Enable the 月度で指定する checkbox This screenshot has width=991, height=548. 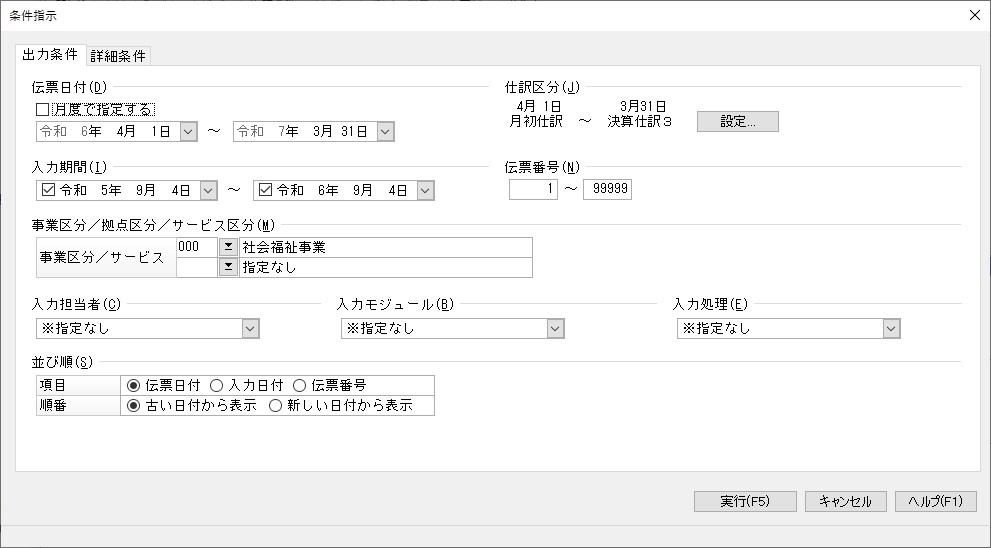point(43,110)
